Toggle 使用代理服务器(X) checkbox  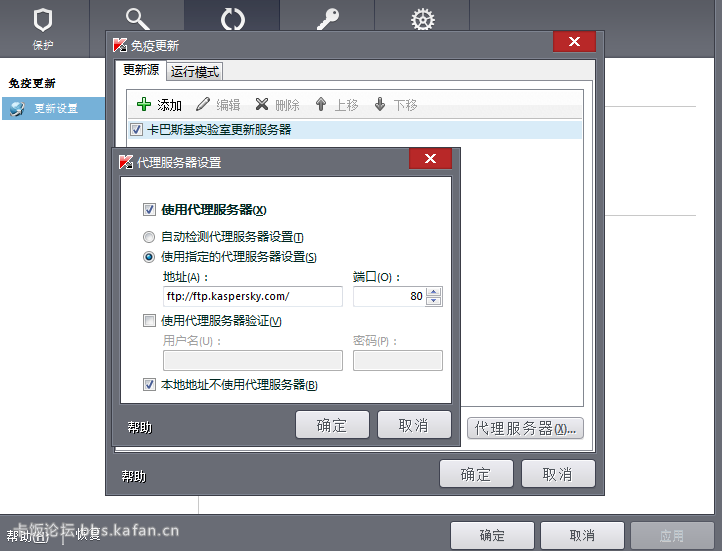coord(149,209)
